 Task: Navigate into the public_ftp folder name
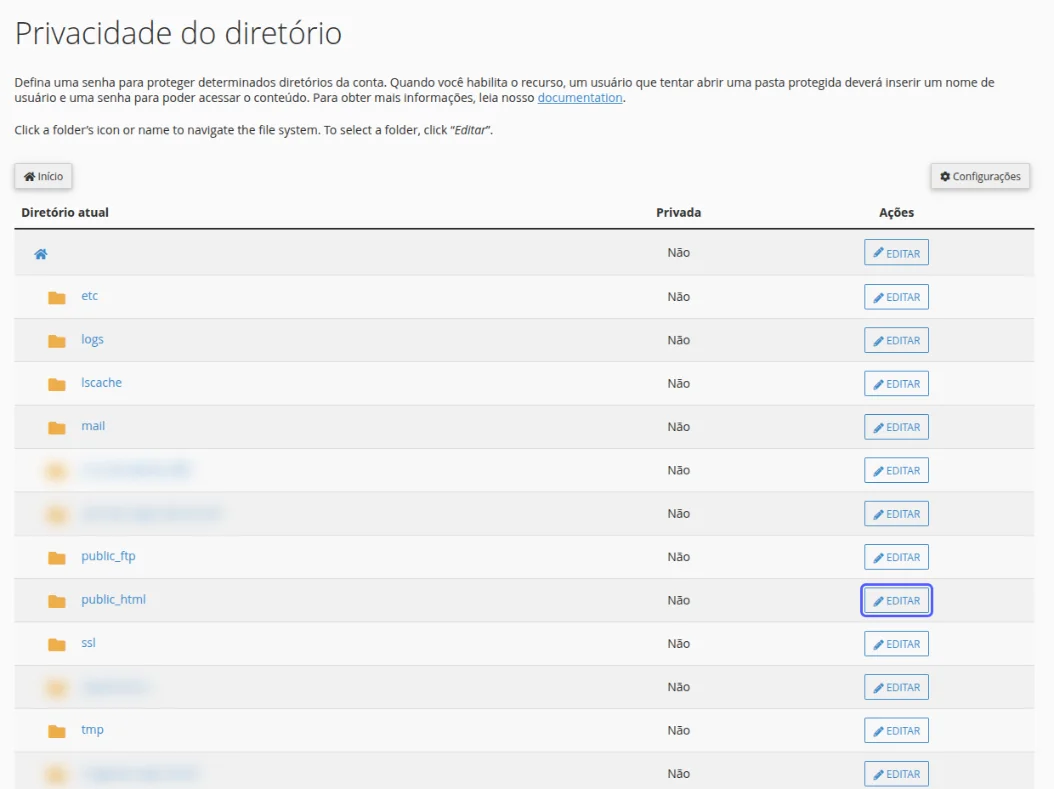(108, 556)
